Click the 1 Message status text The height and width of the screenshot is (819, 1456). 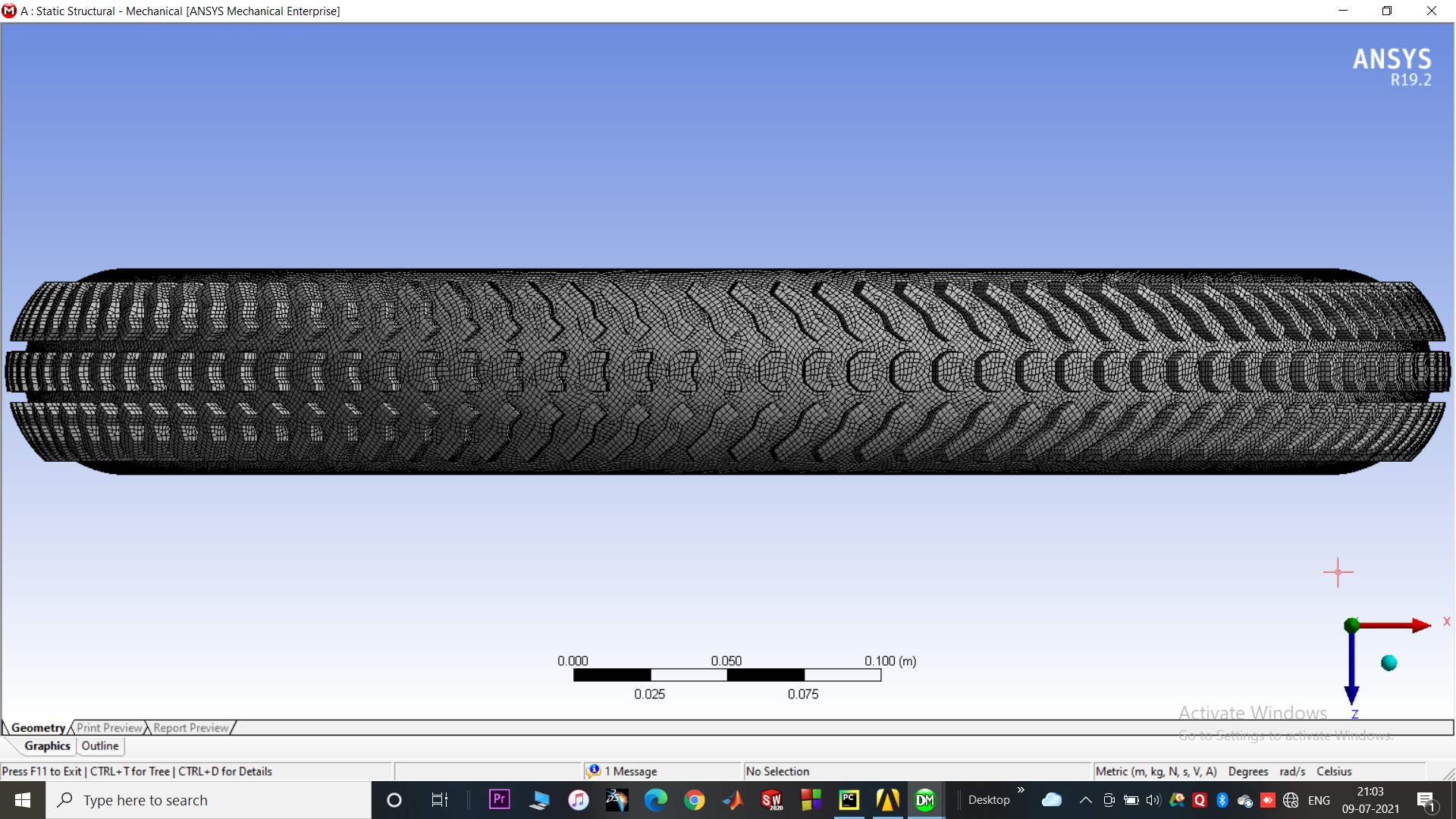point(631,771)
